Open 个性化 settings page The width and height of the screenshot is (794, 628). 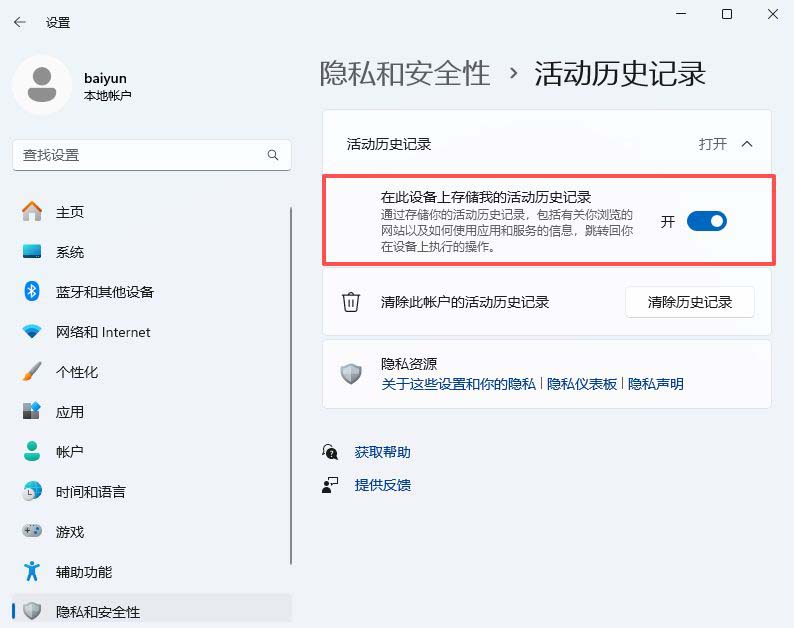tap(151, 372)
